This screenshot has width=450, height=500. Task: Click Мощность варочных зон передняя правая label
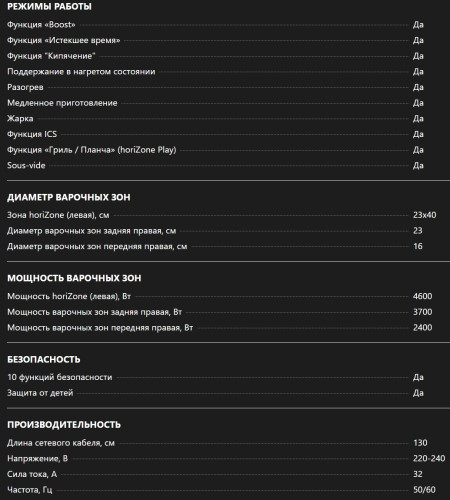[x=100, y=328]
